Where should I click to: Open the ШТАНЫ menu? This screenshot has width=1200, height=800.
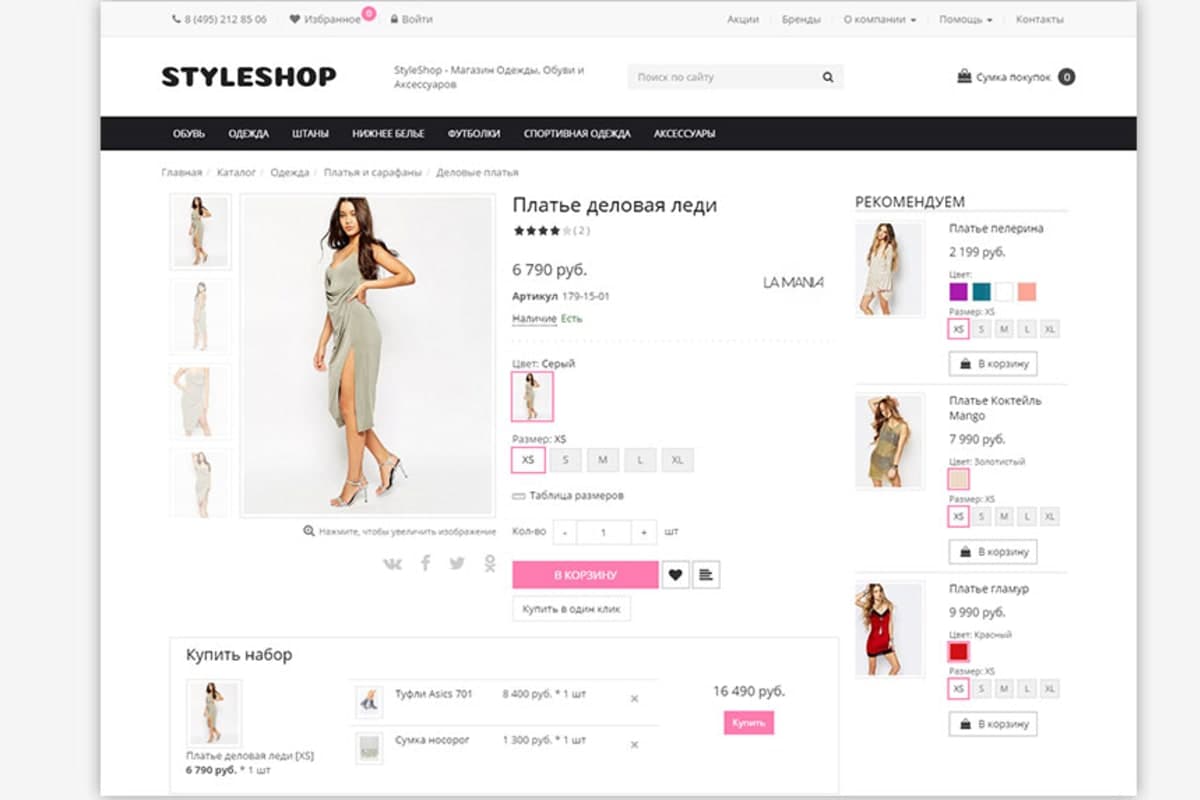(310, 134)
